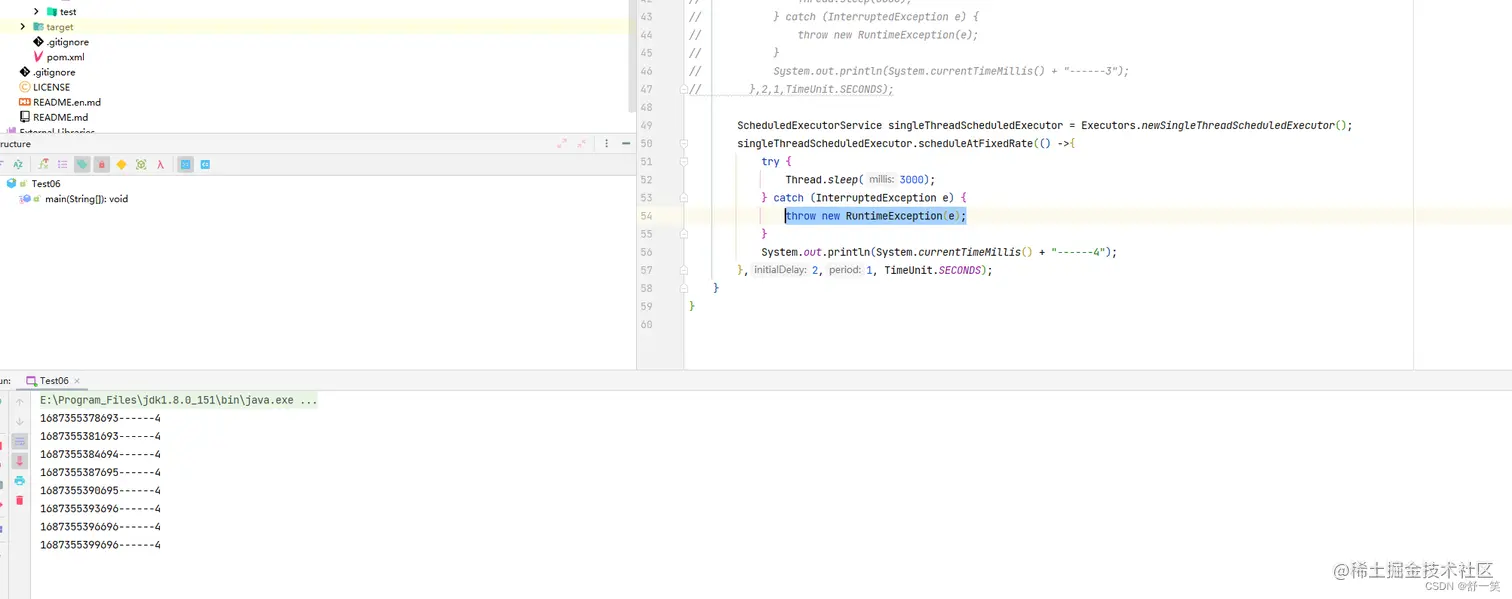The image size is (1512, 599).
Task: Click the markdown icon of README.en.md
Action: click(x=25, y=102)
